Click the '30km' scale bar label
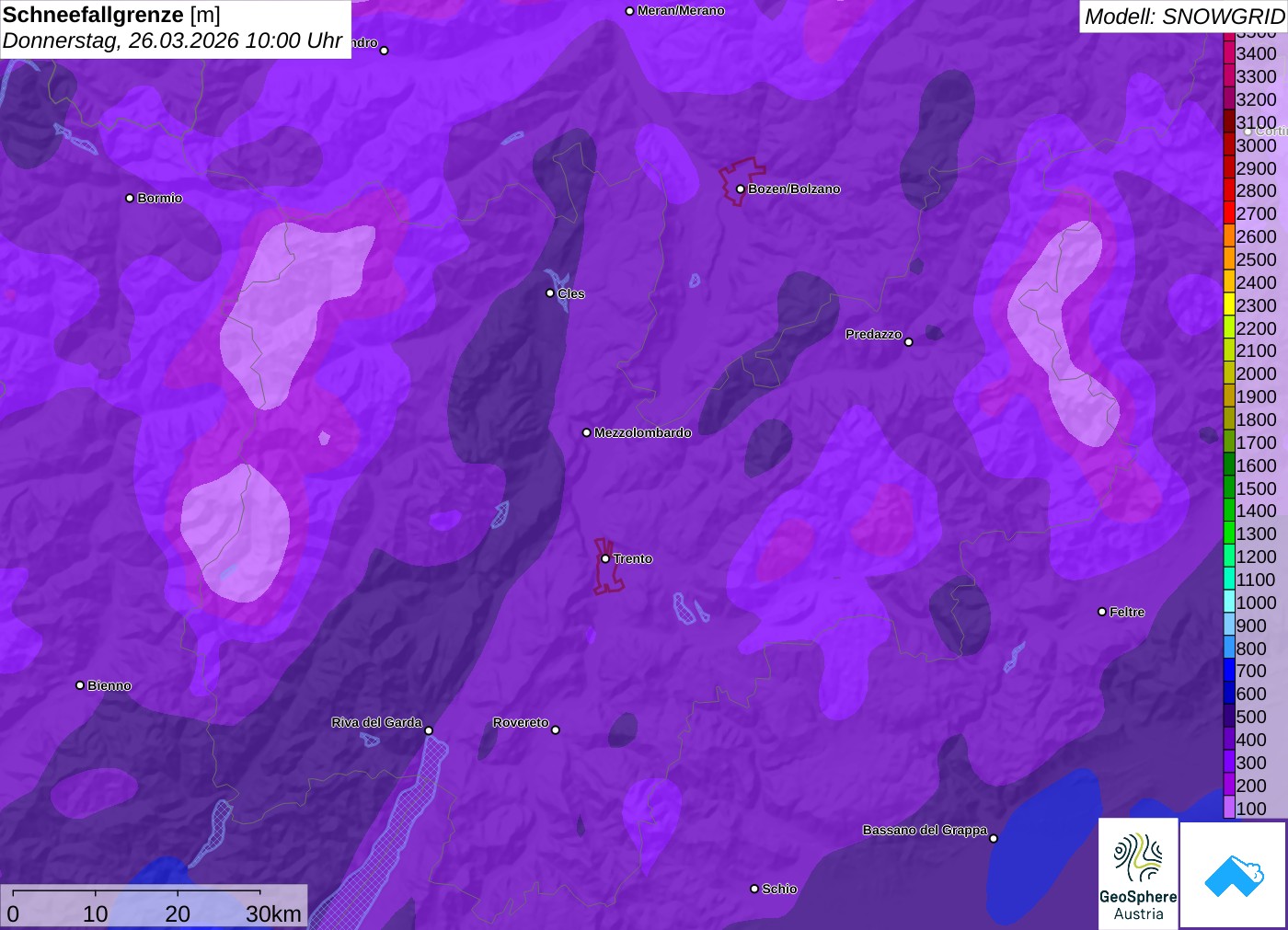Screen dimensions: 1288x930 273,913
